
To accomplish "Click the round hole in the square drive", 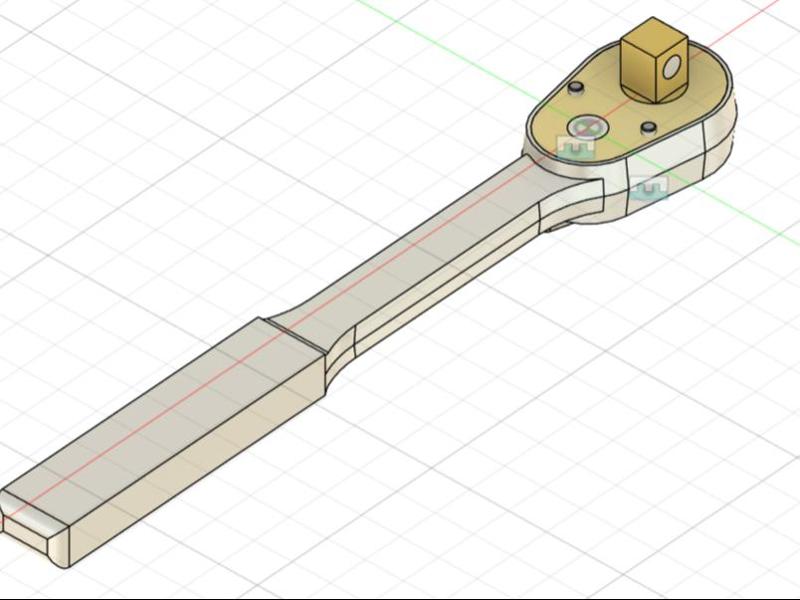I will [672, 67].
